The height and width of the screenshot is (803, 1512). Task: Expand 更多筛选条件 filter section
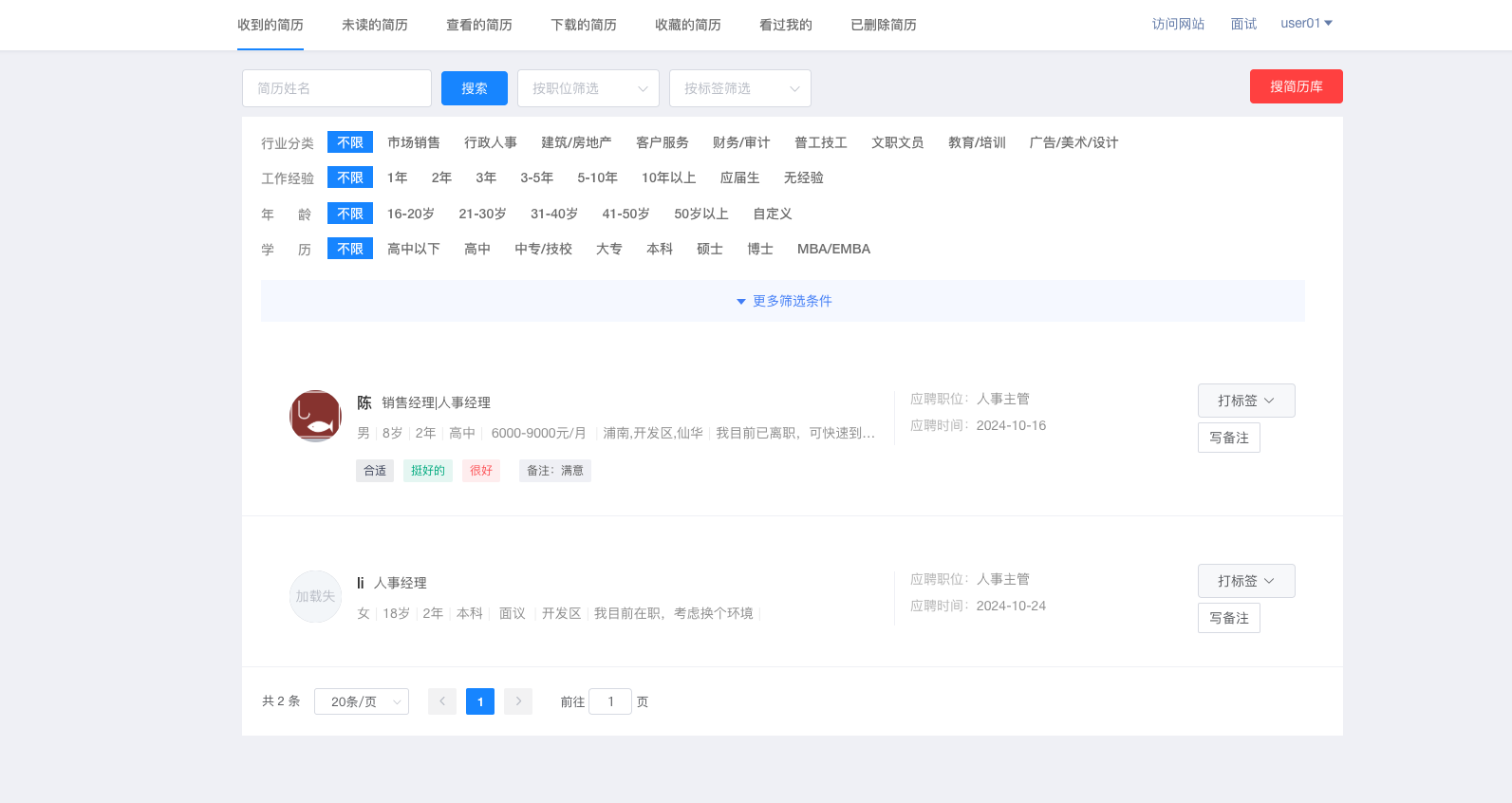(x=783, y=301)
